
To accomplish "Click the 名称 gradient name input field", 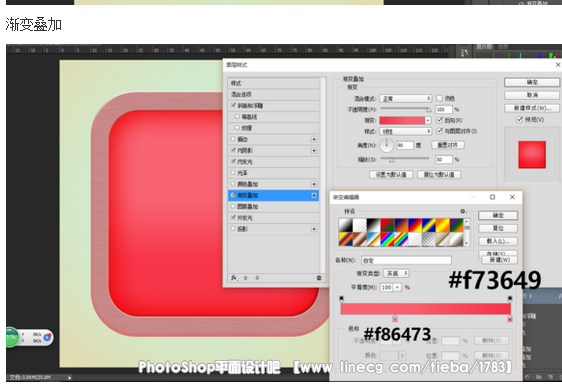I will [x=406, y=260].
